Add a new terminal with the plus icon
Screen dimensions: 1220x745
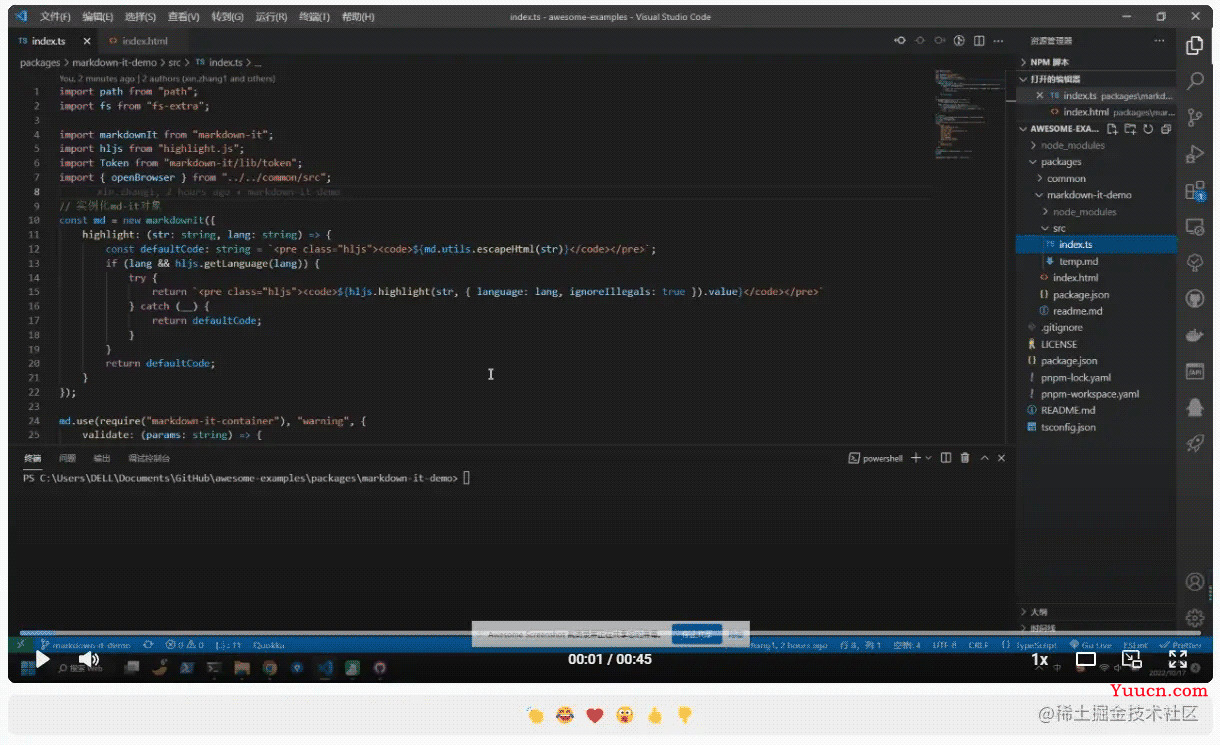[x=915, y=458]
